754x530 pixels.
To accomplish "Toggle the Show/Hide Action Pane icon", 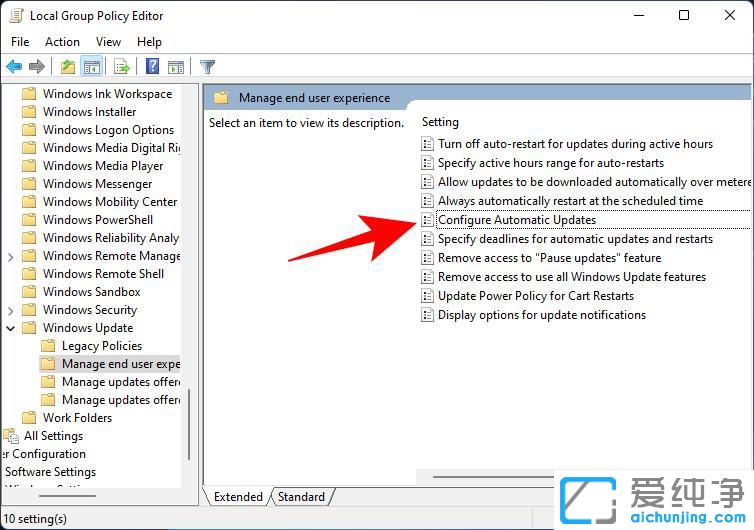I will [x=176, y=67].
